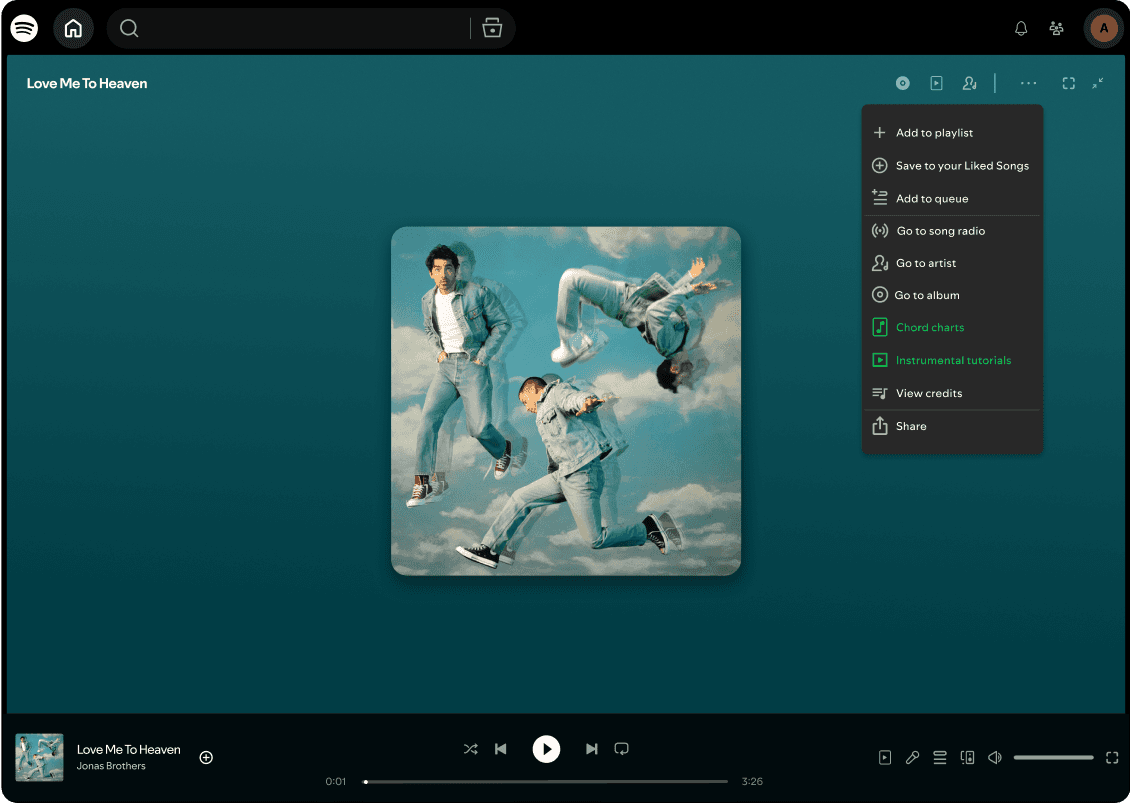The height and width of the screenshot is (803, 1130).
Task: Click the elapsed time 0:01
Action: pos(336,781)
